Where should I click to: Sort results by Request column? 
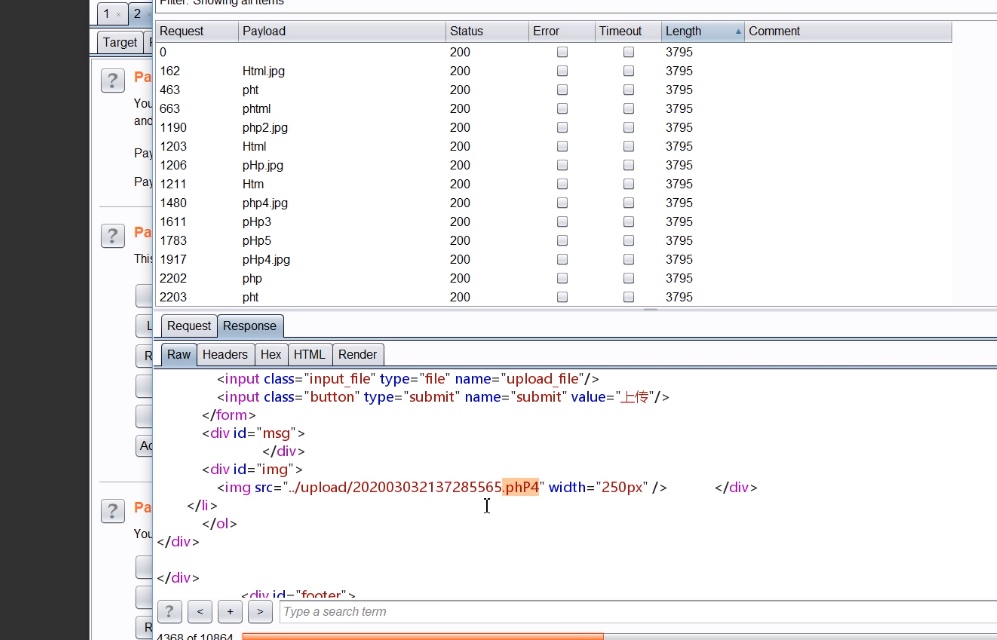coord(197,31)
